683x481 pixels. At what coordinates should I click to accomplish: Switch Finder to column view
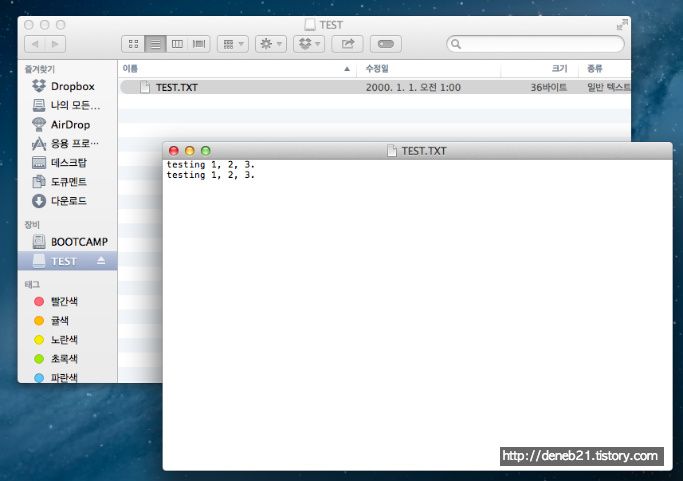tap(177, 44)
